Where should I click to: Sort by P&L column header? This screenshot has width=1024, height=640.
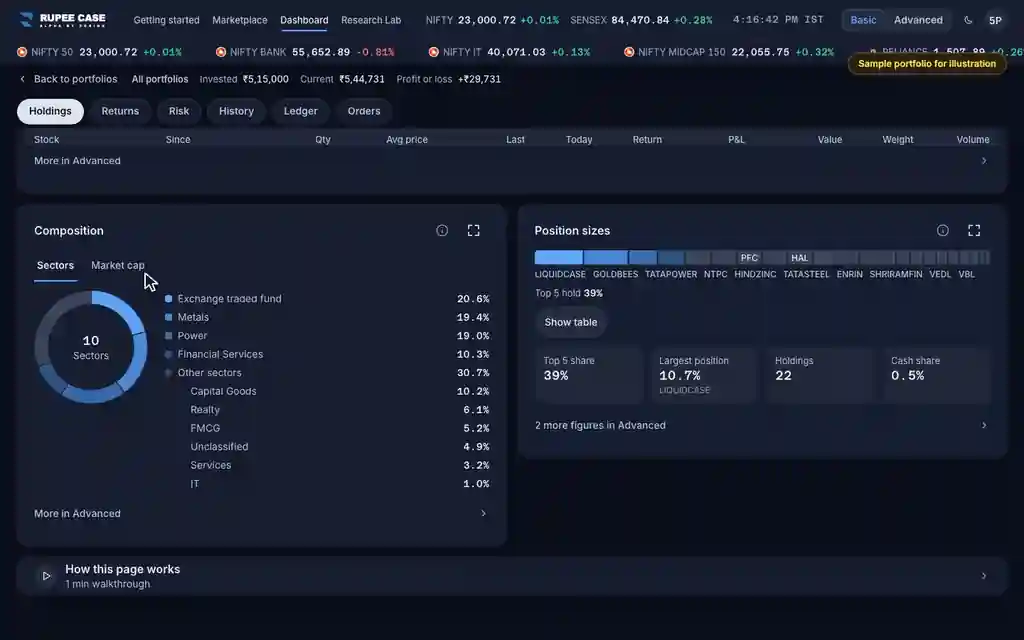(736, 140)
